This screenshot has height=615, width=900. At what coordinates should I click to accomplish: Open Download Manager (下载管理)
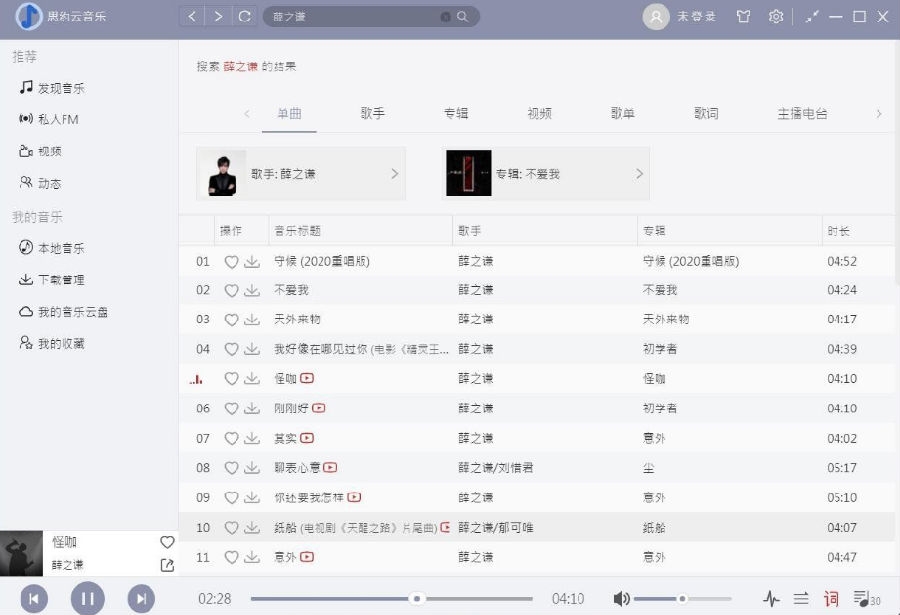pos(52,280)
